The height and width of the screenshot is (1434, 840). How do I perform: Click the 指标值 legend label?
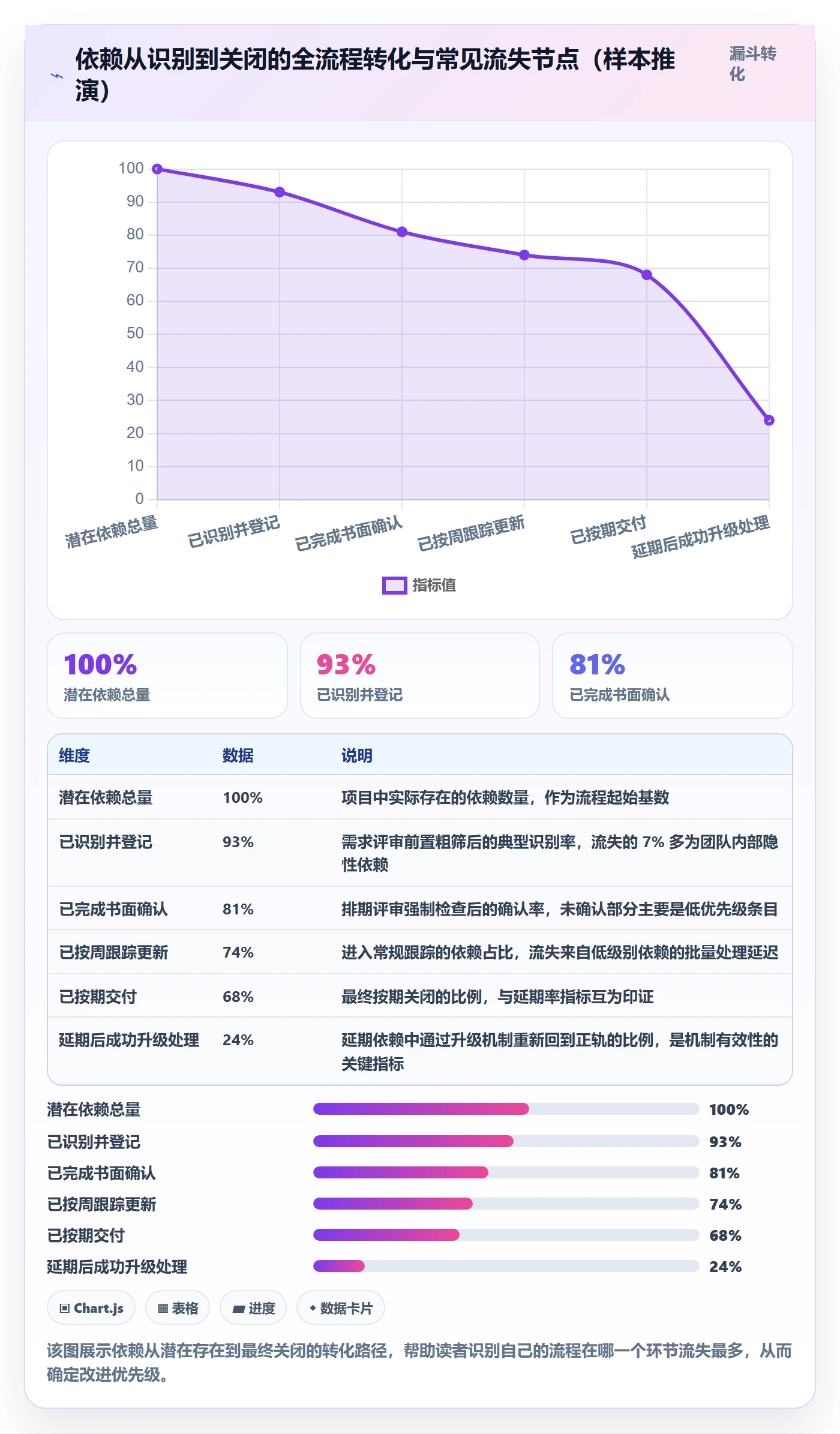pyautogui.click(x=434, y=585)
